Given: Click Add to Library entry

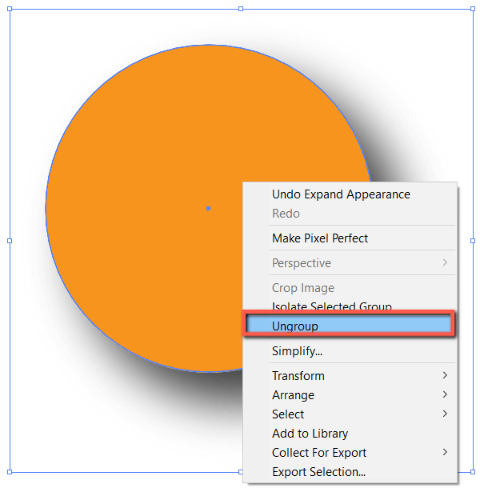Looking at the screenshot, I should pyautogui.click(x=310, y=433).
